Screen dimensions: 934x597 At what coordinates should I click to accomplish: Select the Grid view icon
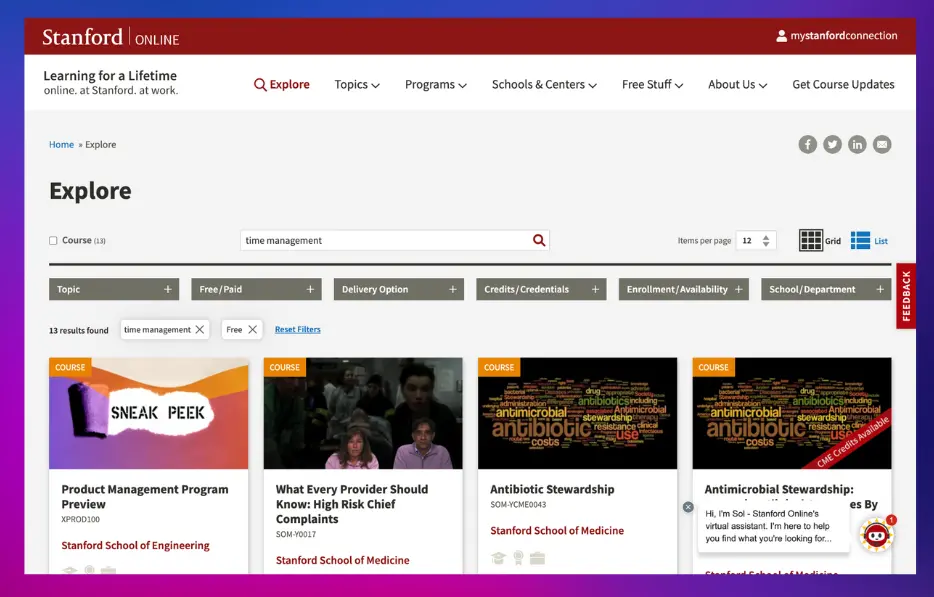point(811,240)
